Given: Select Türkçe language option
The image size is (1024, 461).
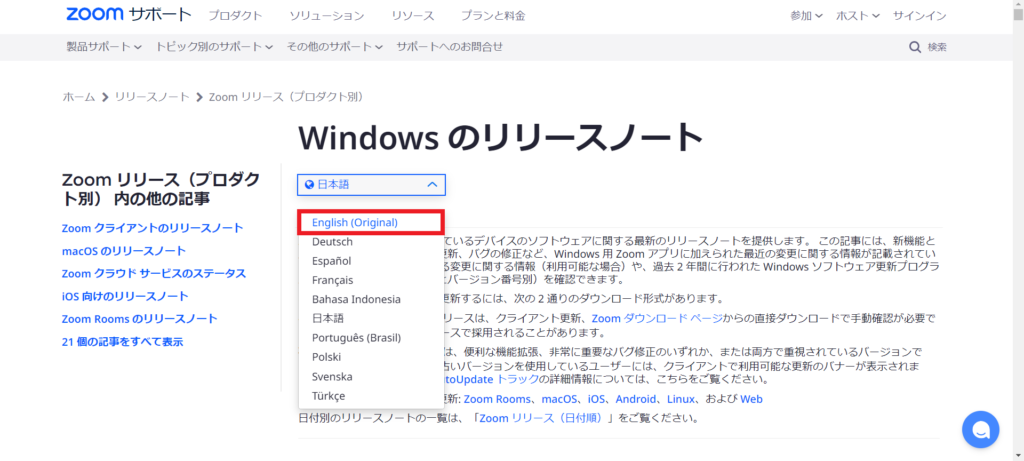Looking at the screenshot, I should click(x=329, y=396).
